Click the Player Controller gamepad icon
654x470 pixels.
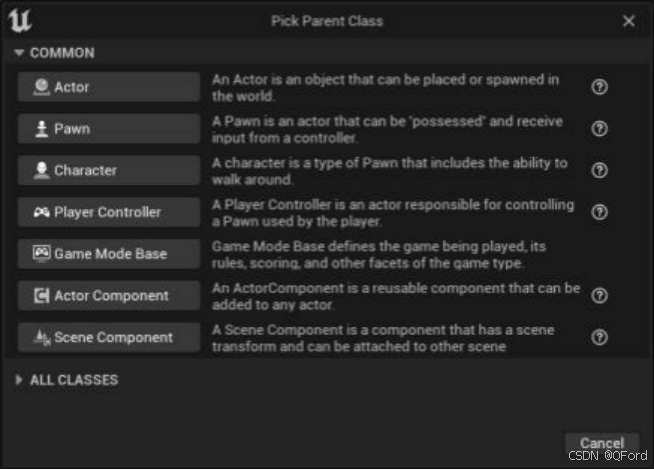[42, 212]
